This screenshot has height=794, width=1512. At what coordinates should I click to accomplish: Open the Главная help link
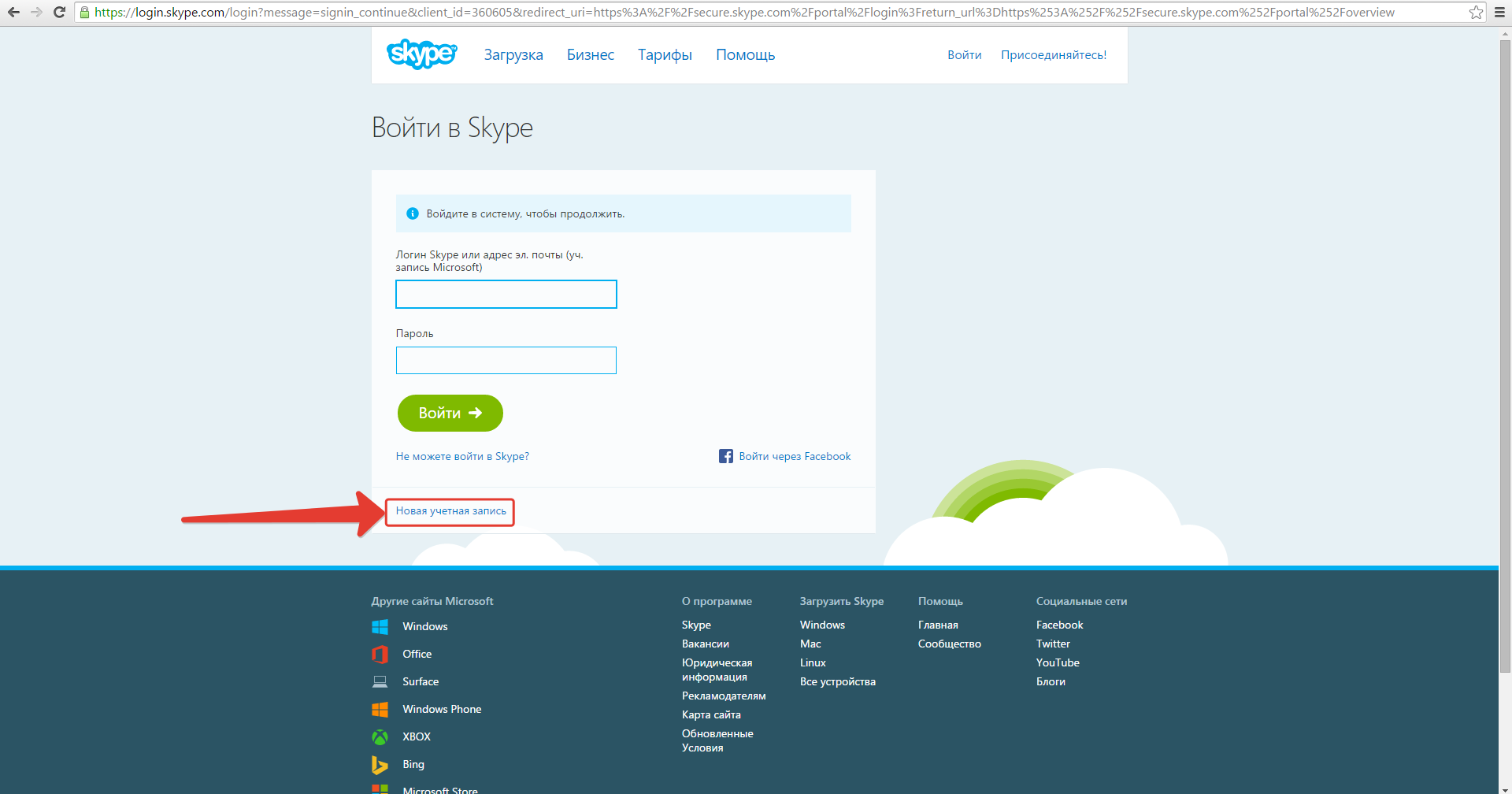pos(938,625)
